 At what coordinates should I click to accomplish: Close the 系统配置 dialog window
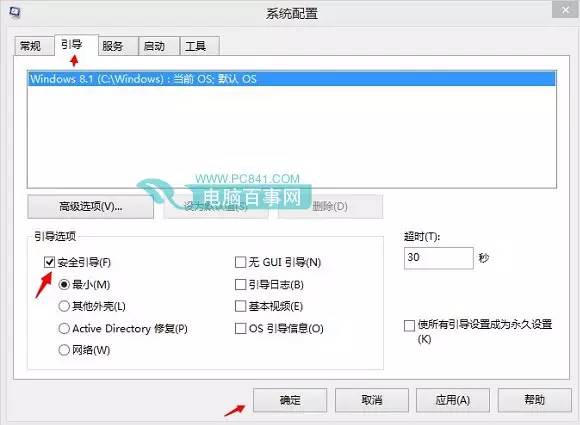[x=565, y=10]
